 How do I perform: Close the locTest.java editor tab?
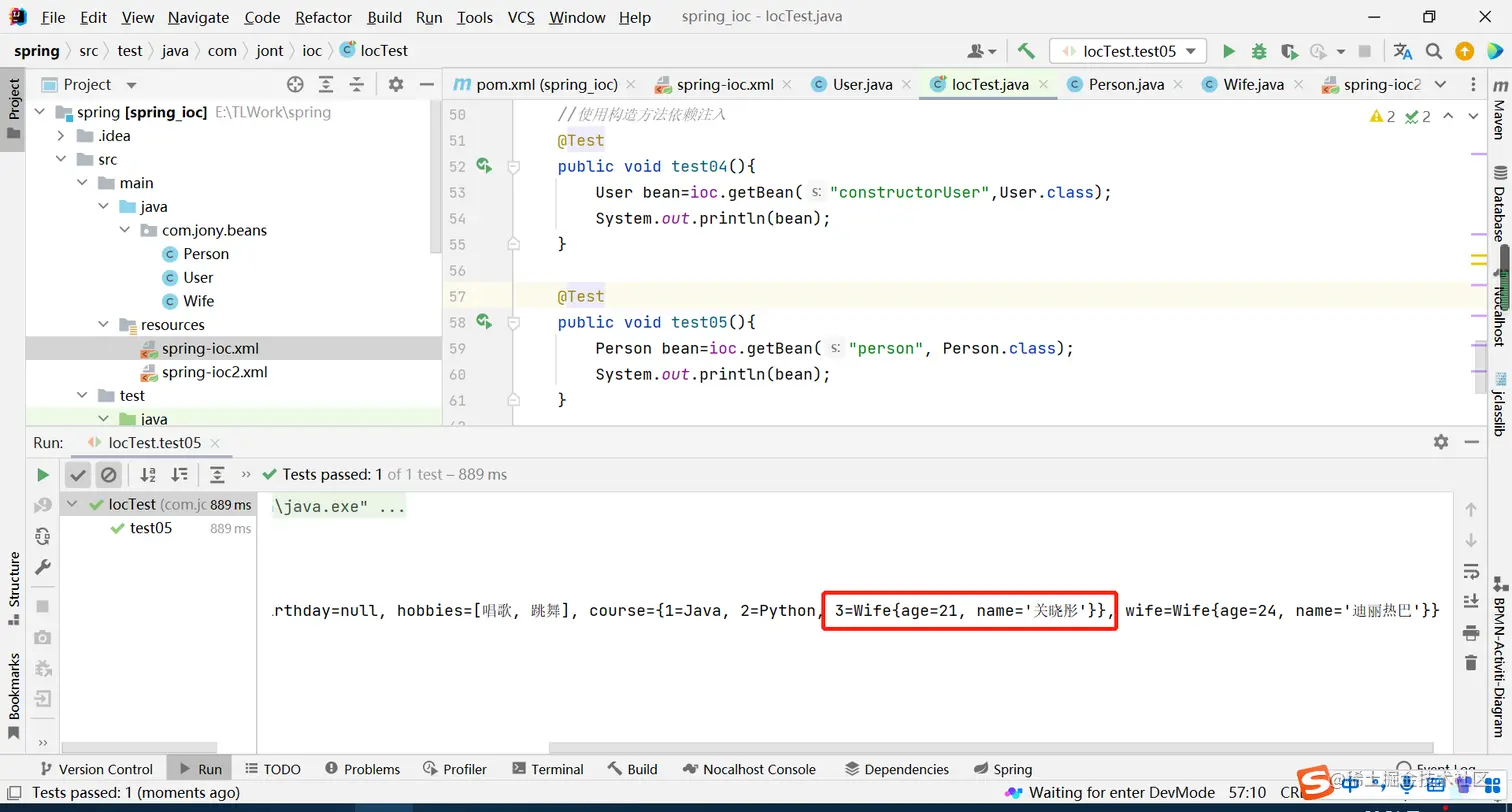[x=1042, y=85]
